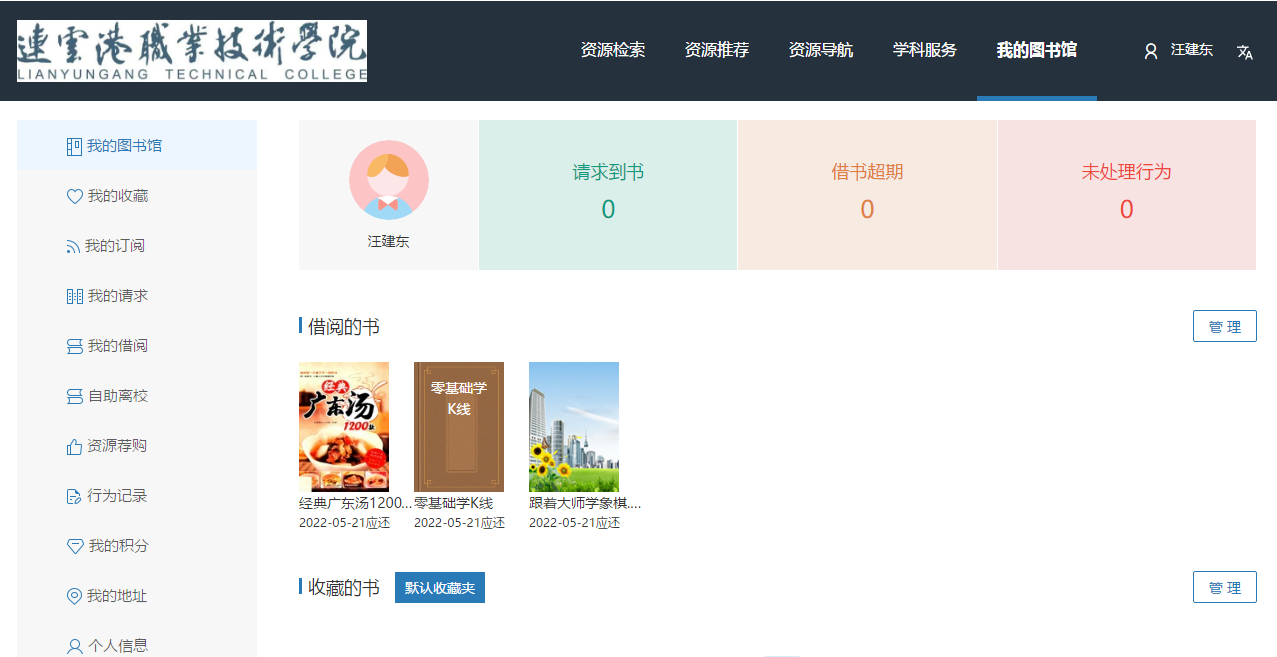Click the location pin icon beside 我的地址
This screenshot has width=1277, height=657.
[x=74, y=597]
